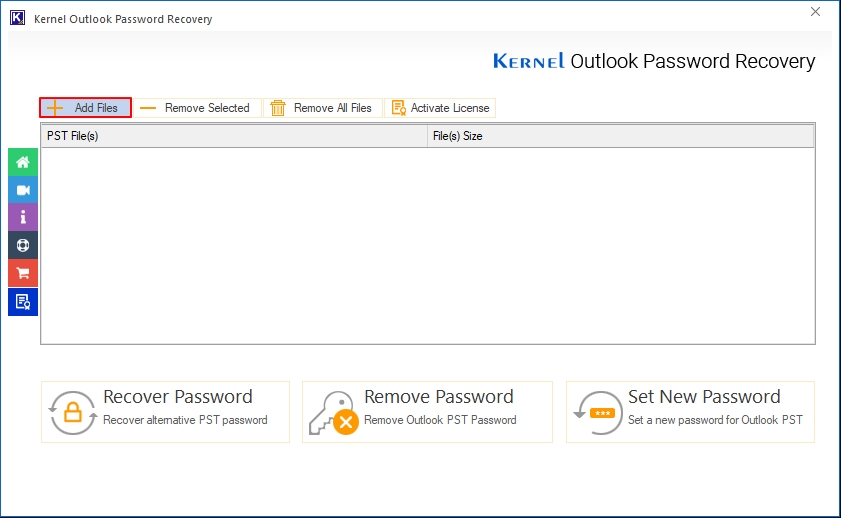
Task: Click the PST File(s) column header
Action: click(233, 136)
